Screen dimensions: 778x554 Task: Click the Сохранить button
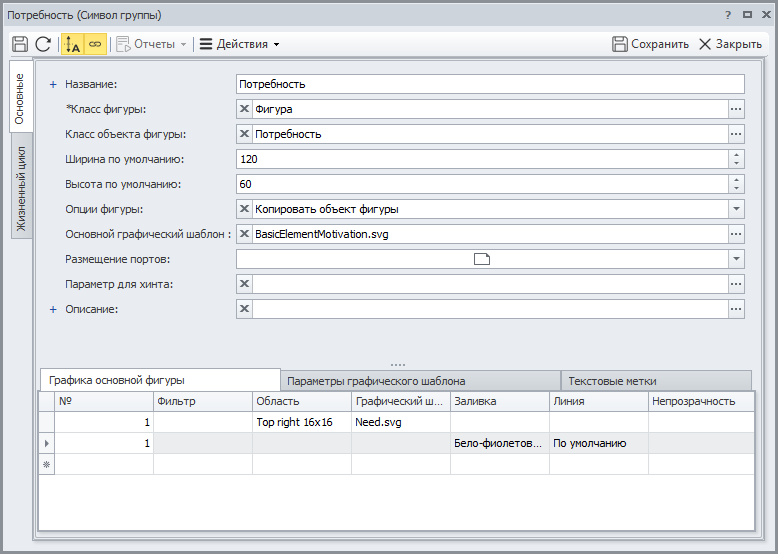pos(650,44)
